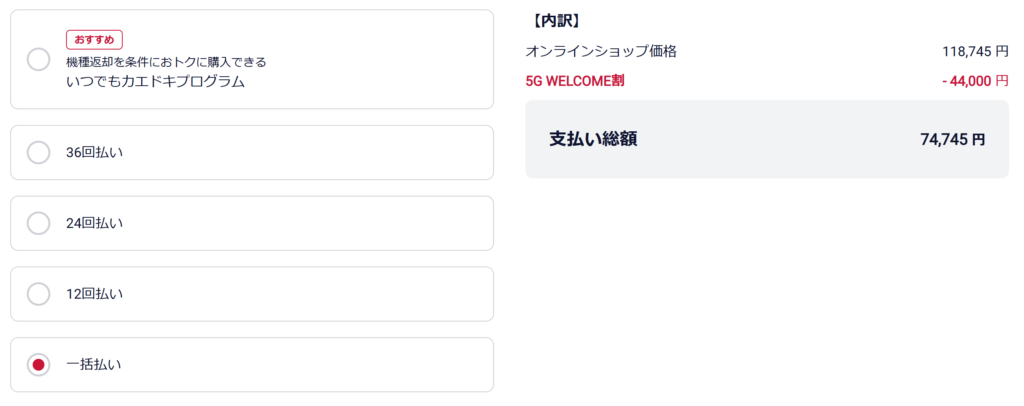Click the 12回払い label text

point(94,295)
